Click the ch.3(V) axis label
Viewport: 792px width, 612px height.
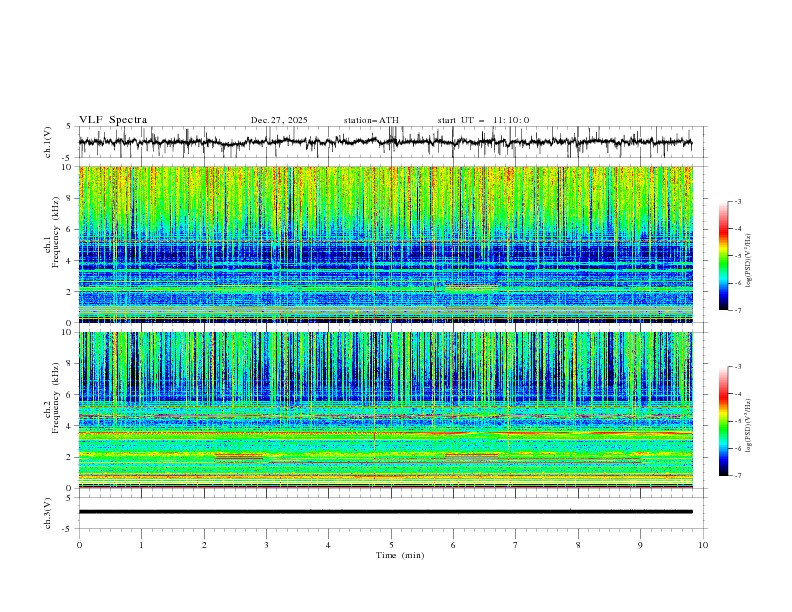coord(47,512)
